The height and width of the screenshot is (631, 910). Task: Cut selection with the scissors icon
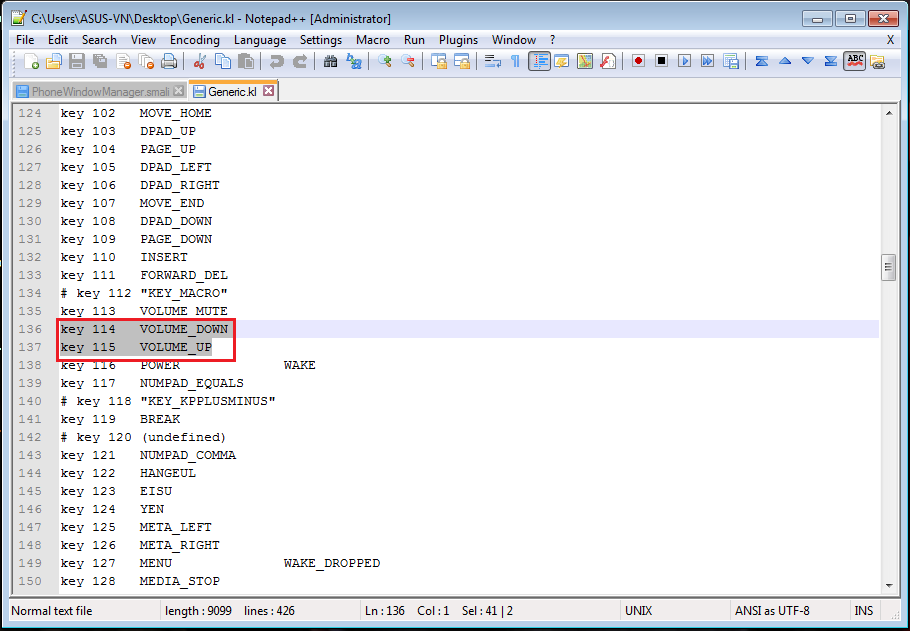coord(200,61)
